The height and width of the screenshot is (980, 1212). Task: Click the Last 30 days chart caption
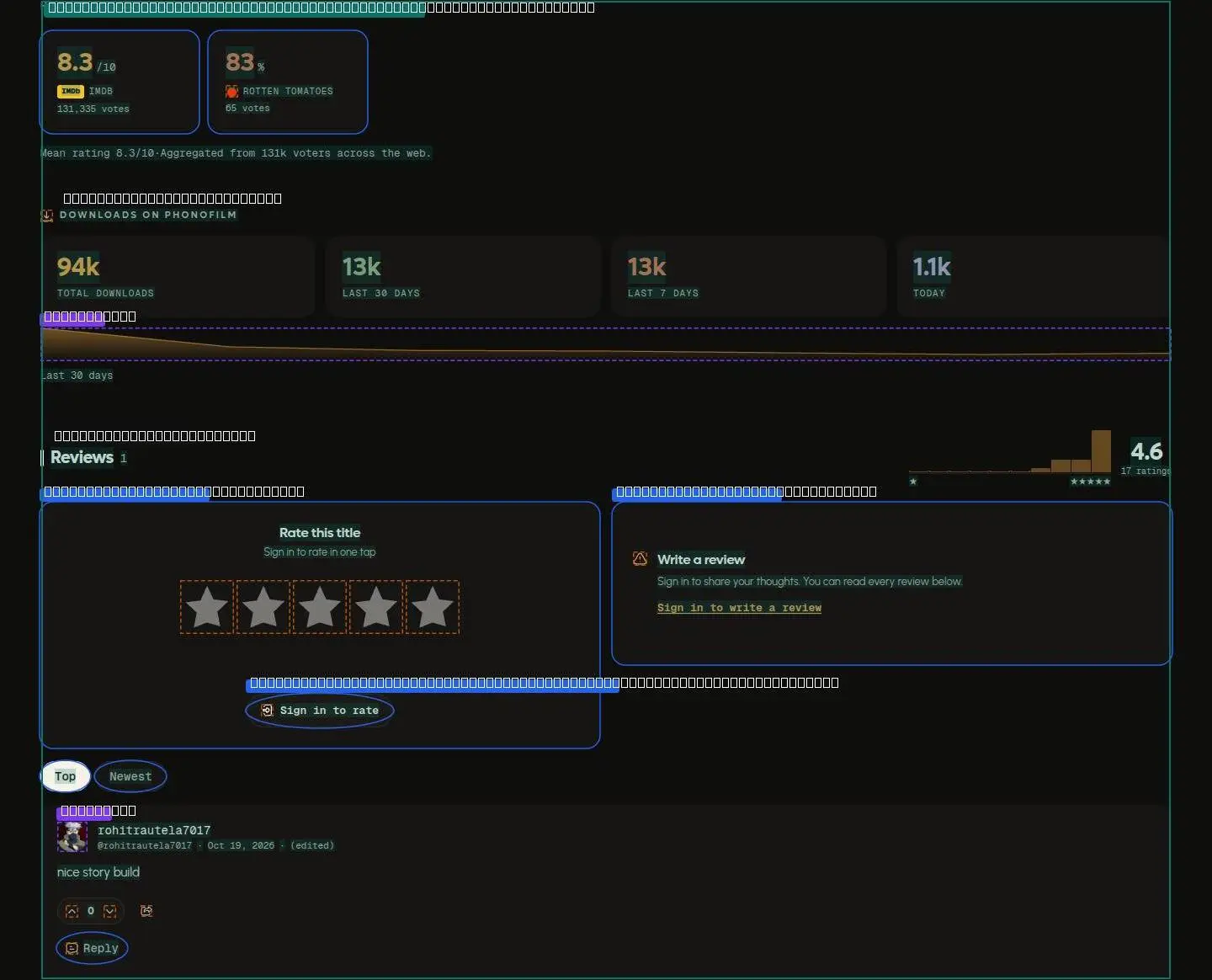(x=77, y=375)
